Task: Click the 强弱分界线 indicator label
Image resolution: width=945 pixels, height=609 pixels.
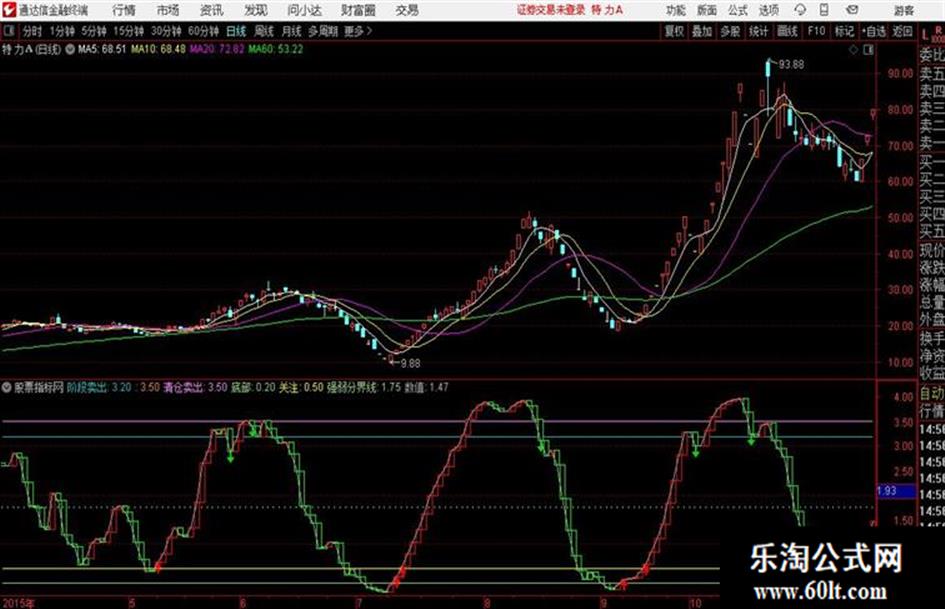Action: coord(351,387)
